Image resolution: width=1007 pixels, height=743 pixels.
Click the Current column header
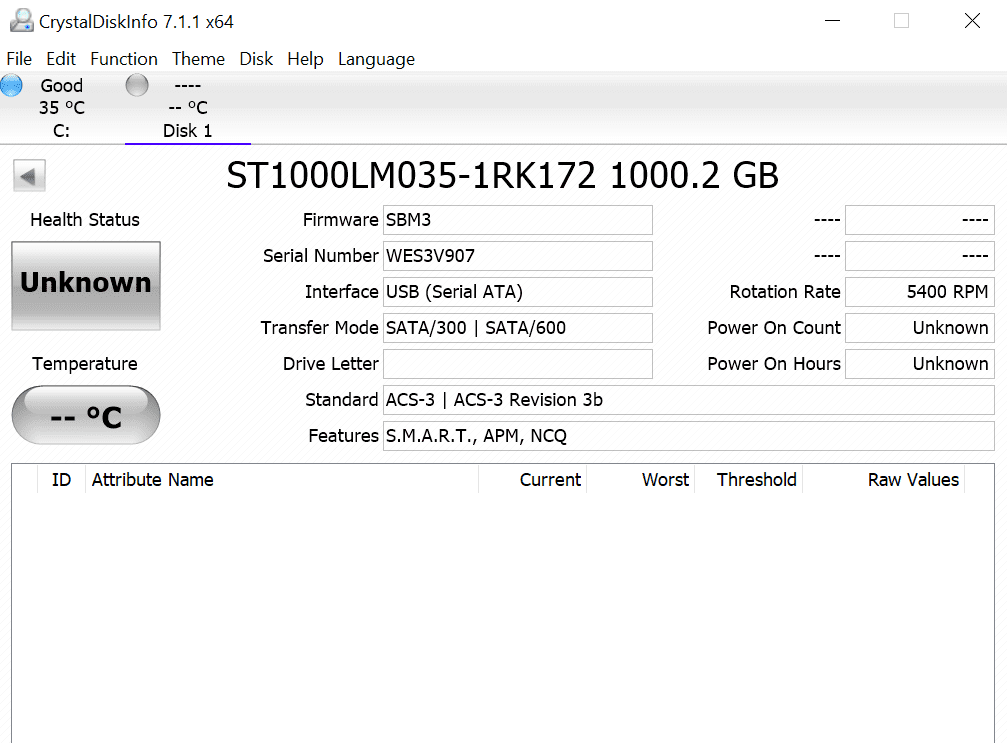[x=532, y=480]
